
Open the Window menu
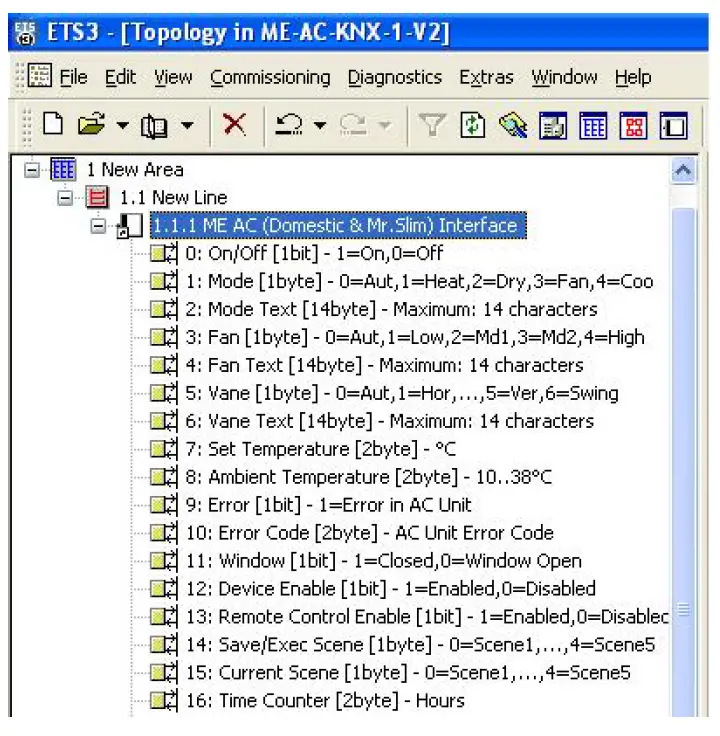(x=564, y=77)
